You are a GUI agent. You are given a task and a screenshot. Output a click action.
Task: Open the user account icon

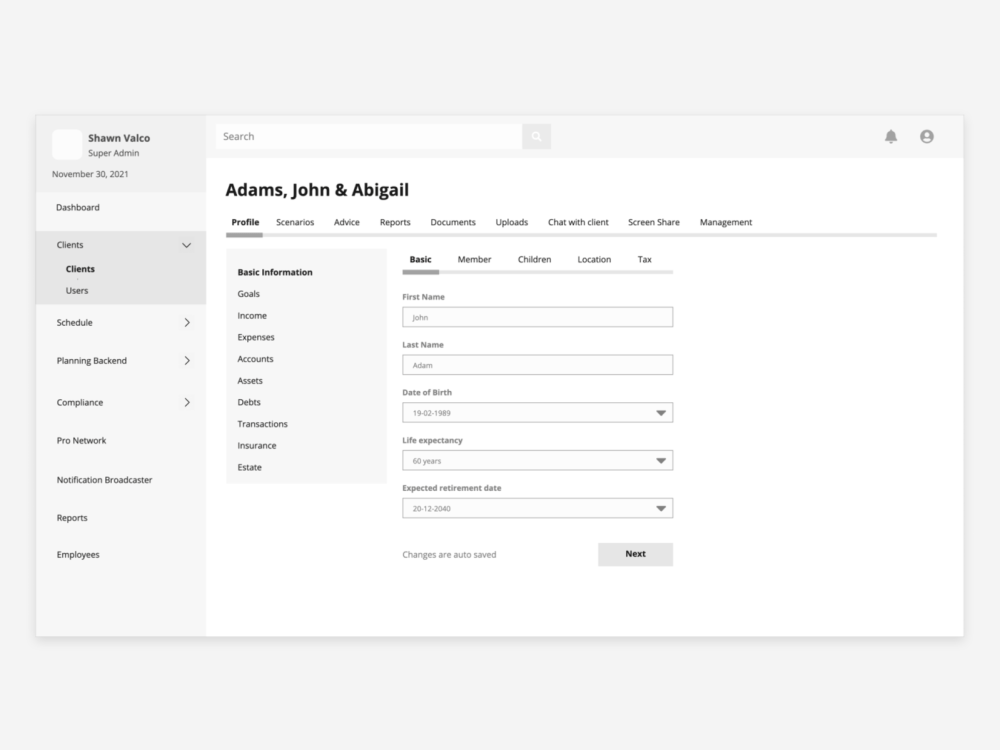[x=927, y=136]
